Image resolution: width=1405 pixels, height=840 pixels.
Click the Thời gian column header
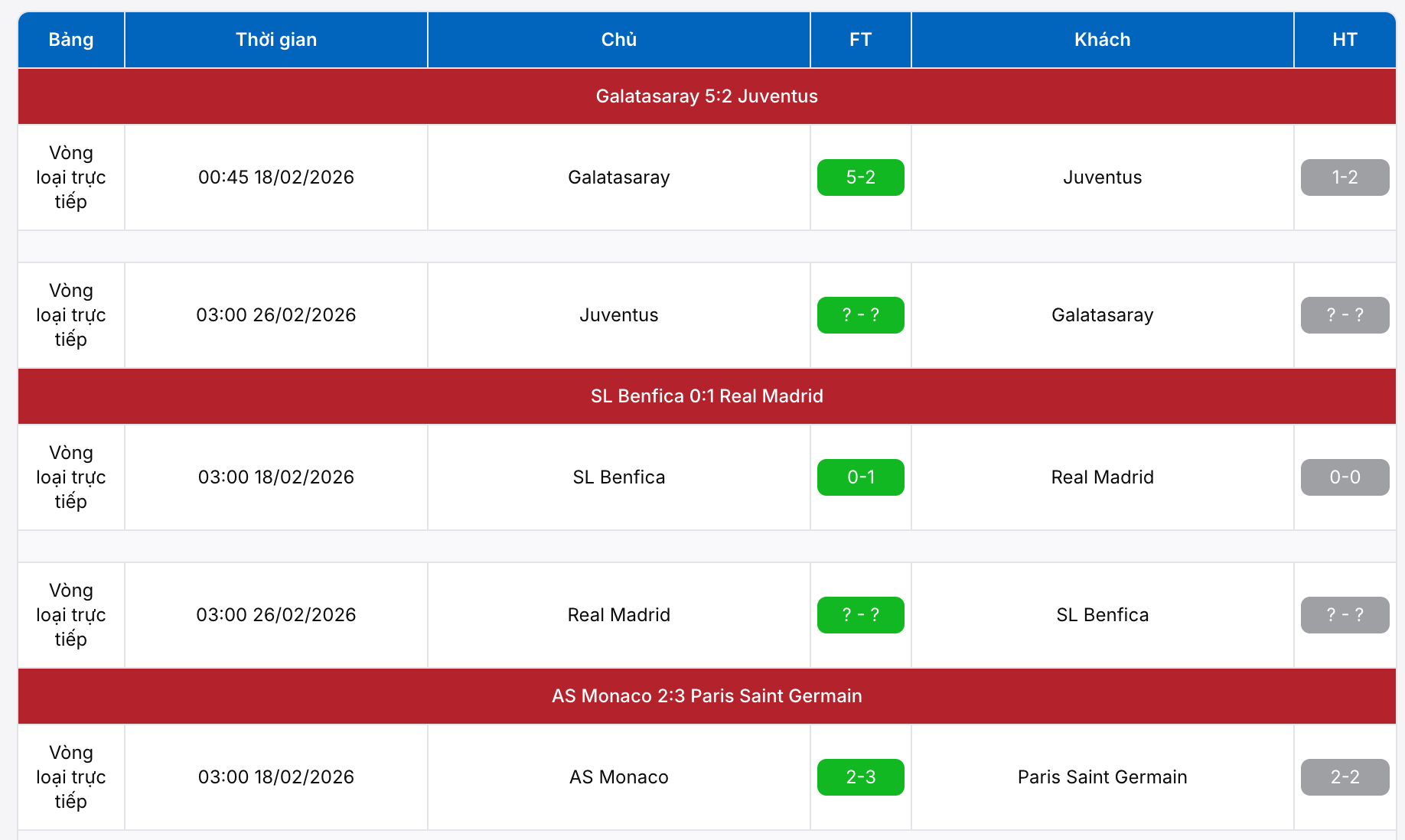[275, 40]
